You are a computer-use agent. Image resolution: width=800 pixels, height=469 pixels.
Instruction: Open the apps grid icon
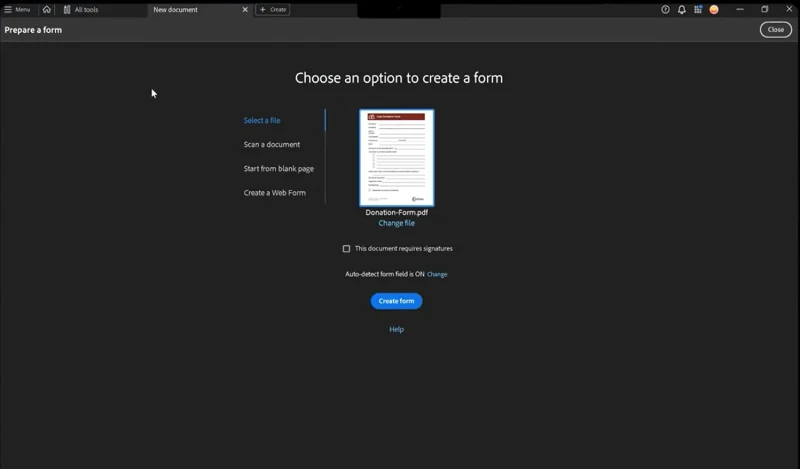click(x=698, y=9)
